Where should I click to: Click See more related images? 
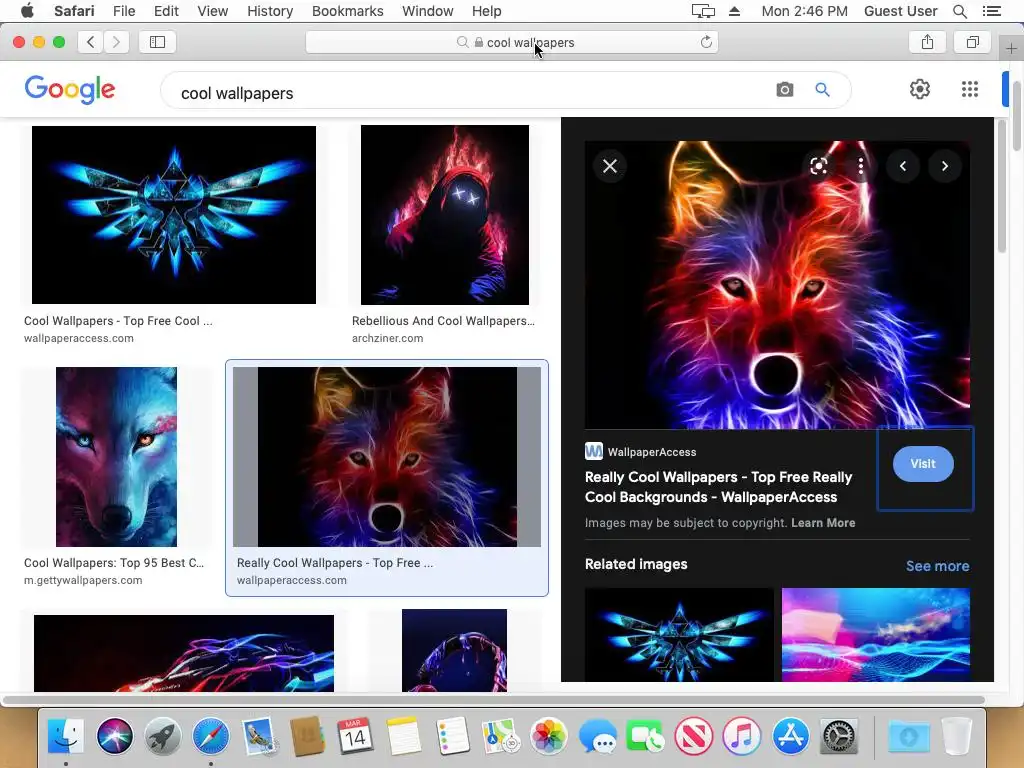tap(937, 566)
